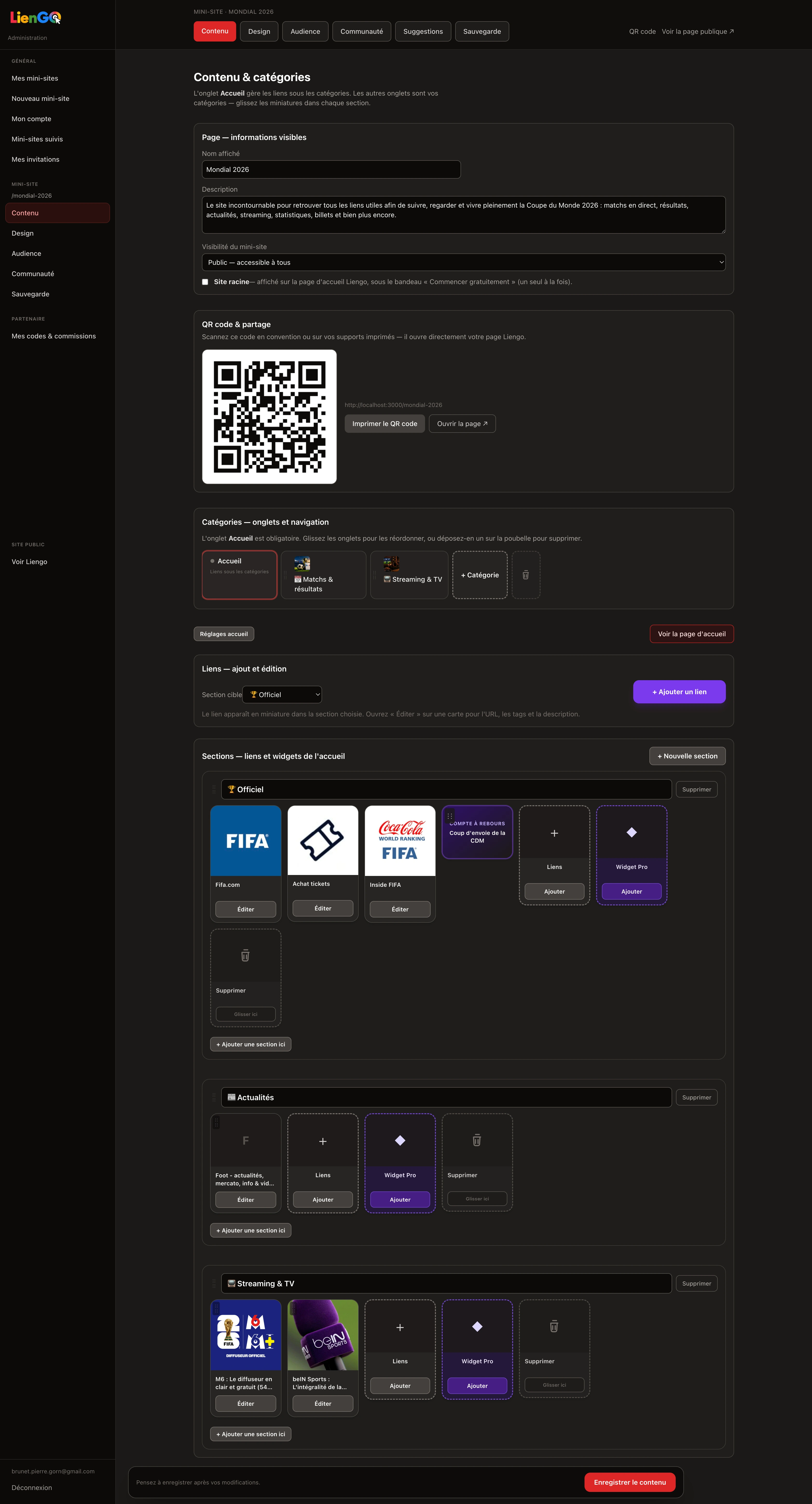Open Mes mini-sites in sidebar
Image resolution: width=812 pixels, height=1504 pixels.
(57, 78)
